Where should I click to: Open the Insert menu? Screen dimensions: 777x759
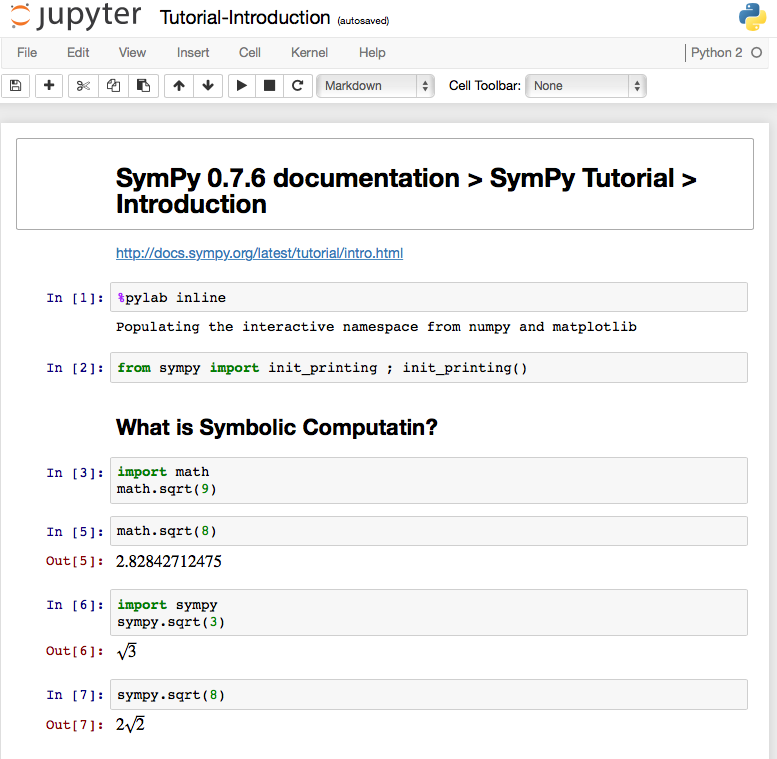[193, 53]
